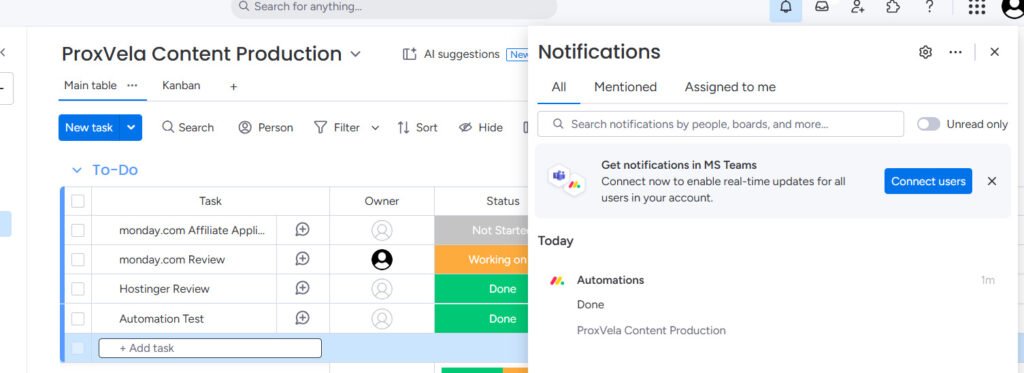Select the All notifications tab
The height and width of the screenshot is (373, 1024).
pos(558,87)
